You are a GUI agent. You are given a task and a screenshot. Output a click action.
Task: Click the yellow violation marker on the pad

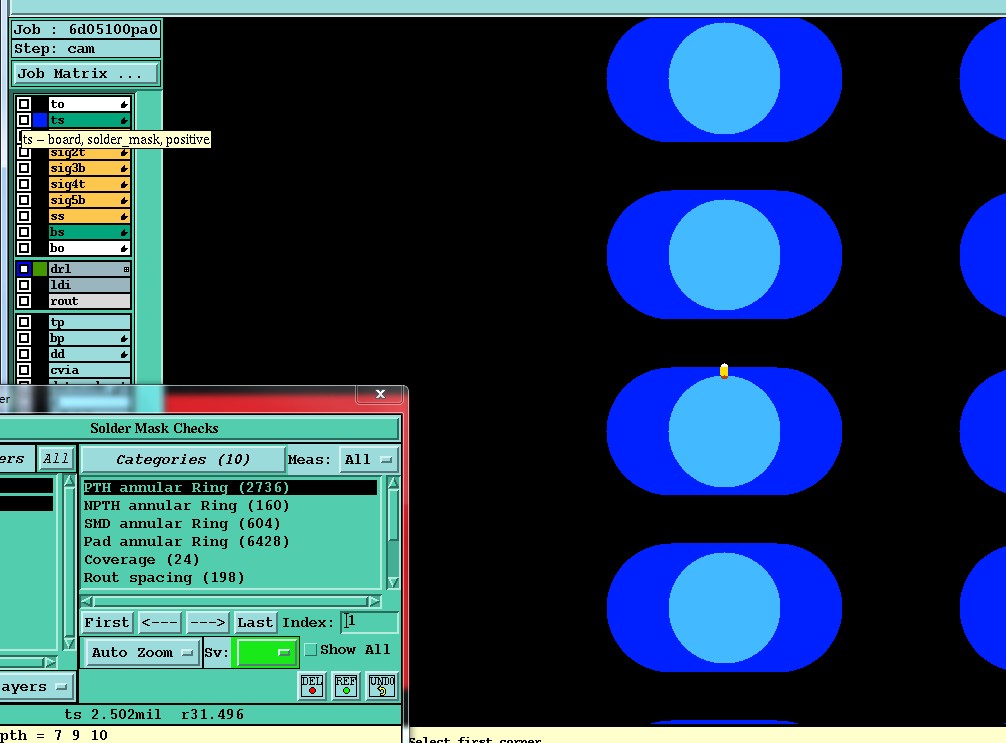click(x=724, y=371)
